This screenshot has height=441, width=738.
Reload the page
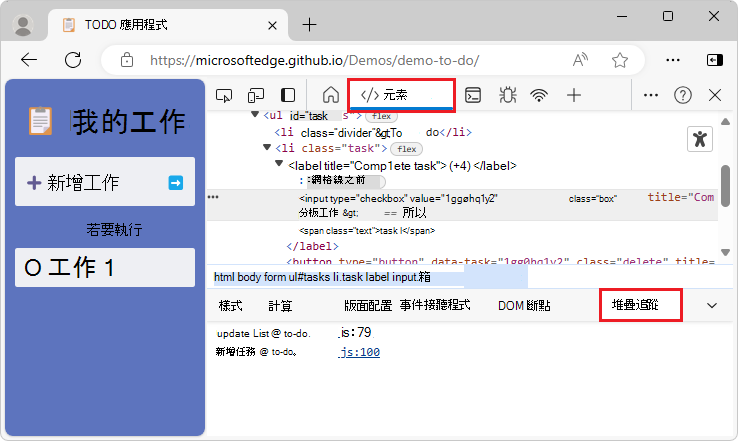[x=73, y=60]
